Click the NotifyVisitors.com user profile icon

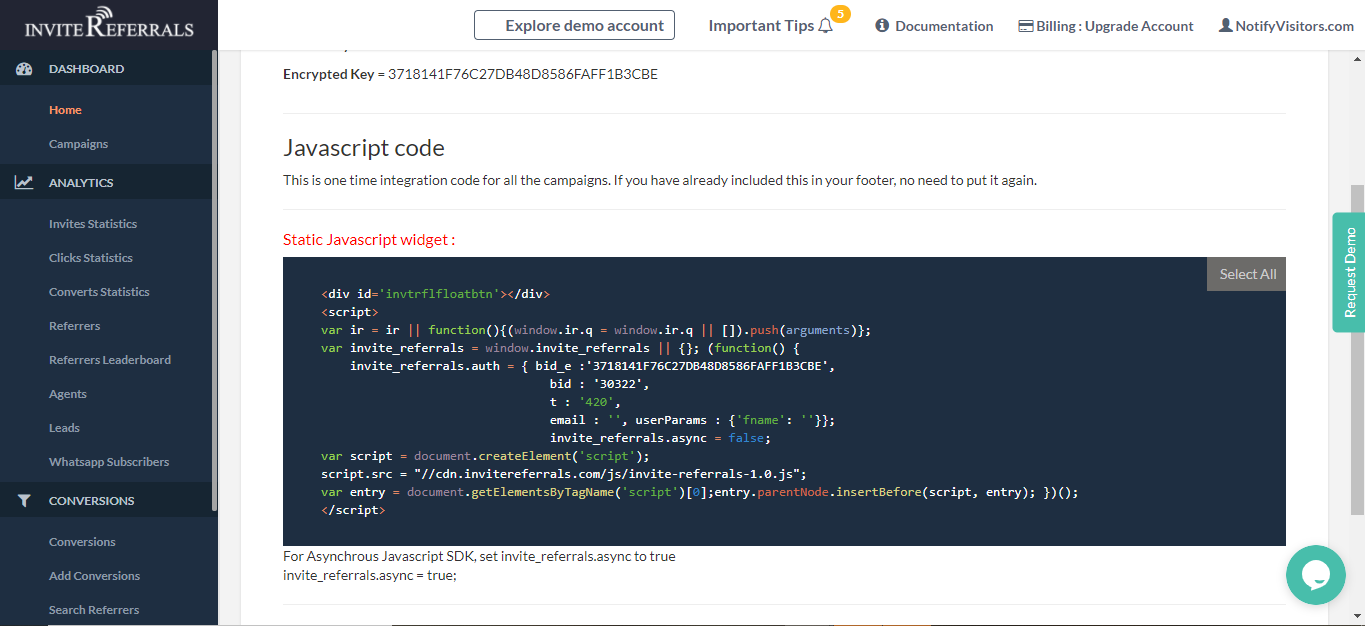1225,26
